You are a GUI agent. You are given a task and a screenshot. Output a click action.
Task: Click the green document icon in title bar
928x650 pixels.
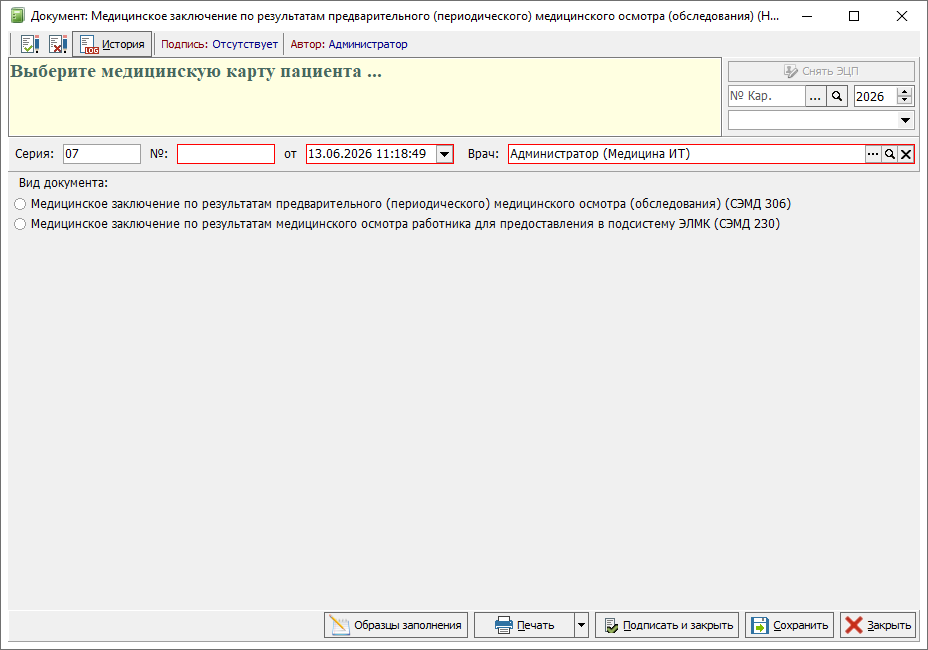point(17,16)
